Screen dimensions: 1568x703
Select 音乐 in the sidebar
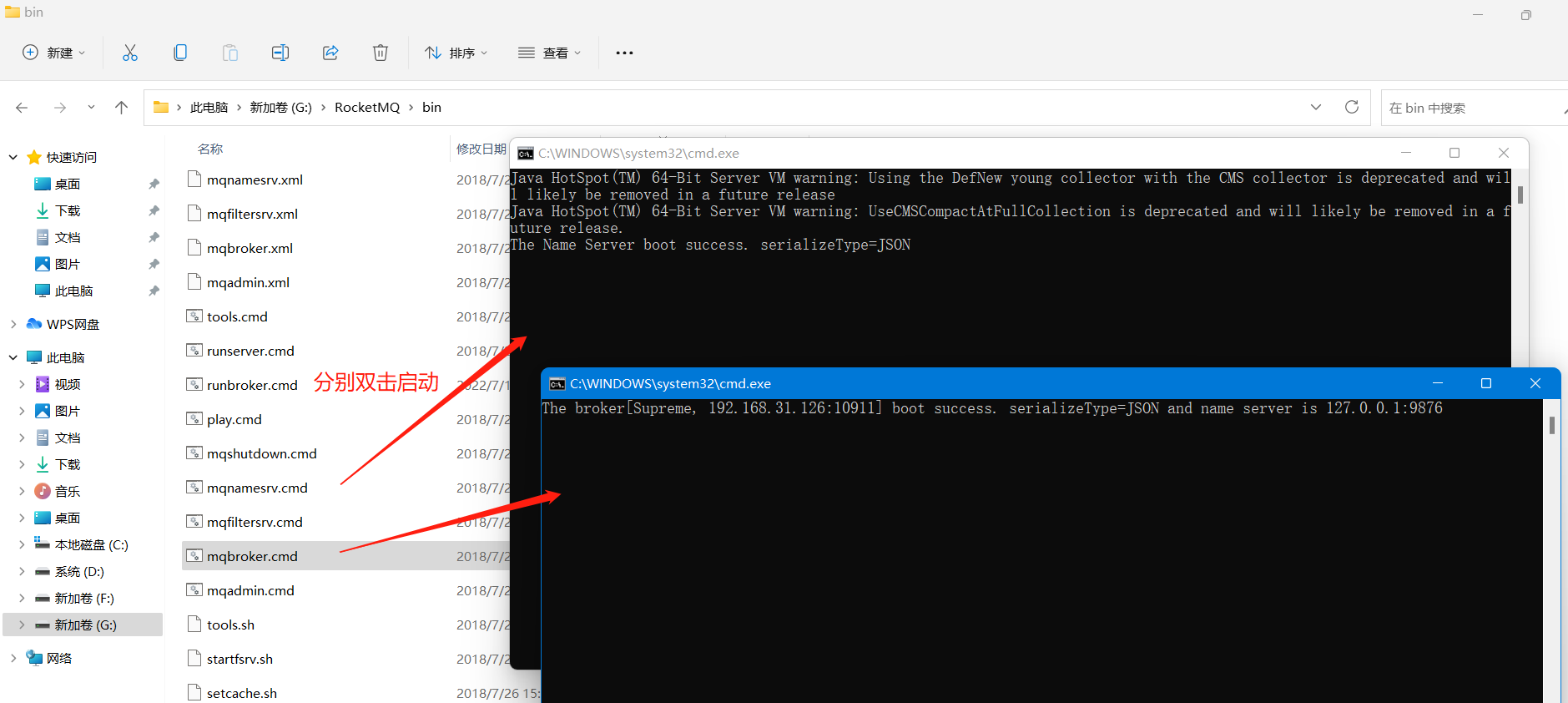click(x=68, y=491)
